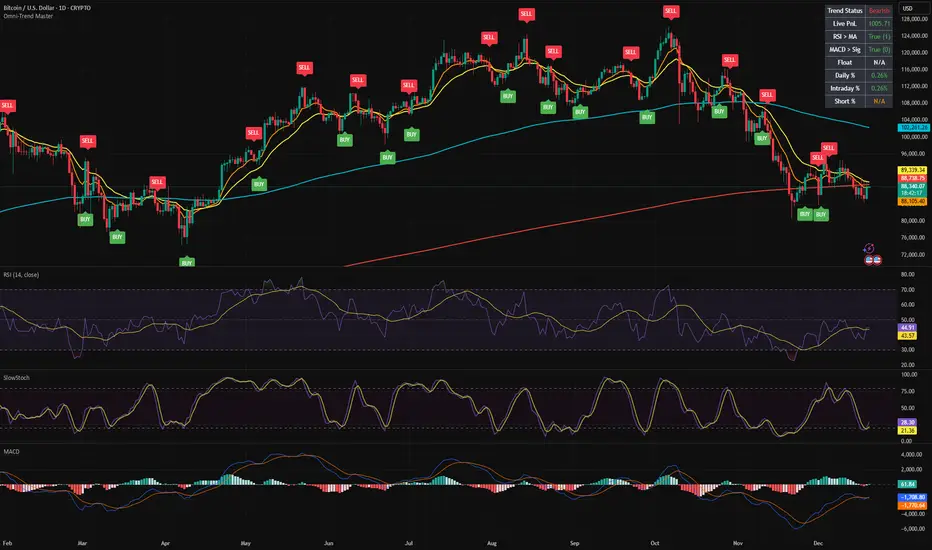932x550 pixels.
Task: Click the True (1) value cell
Action: (x=879, y=37)
